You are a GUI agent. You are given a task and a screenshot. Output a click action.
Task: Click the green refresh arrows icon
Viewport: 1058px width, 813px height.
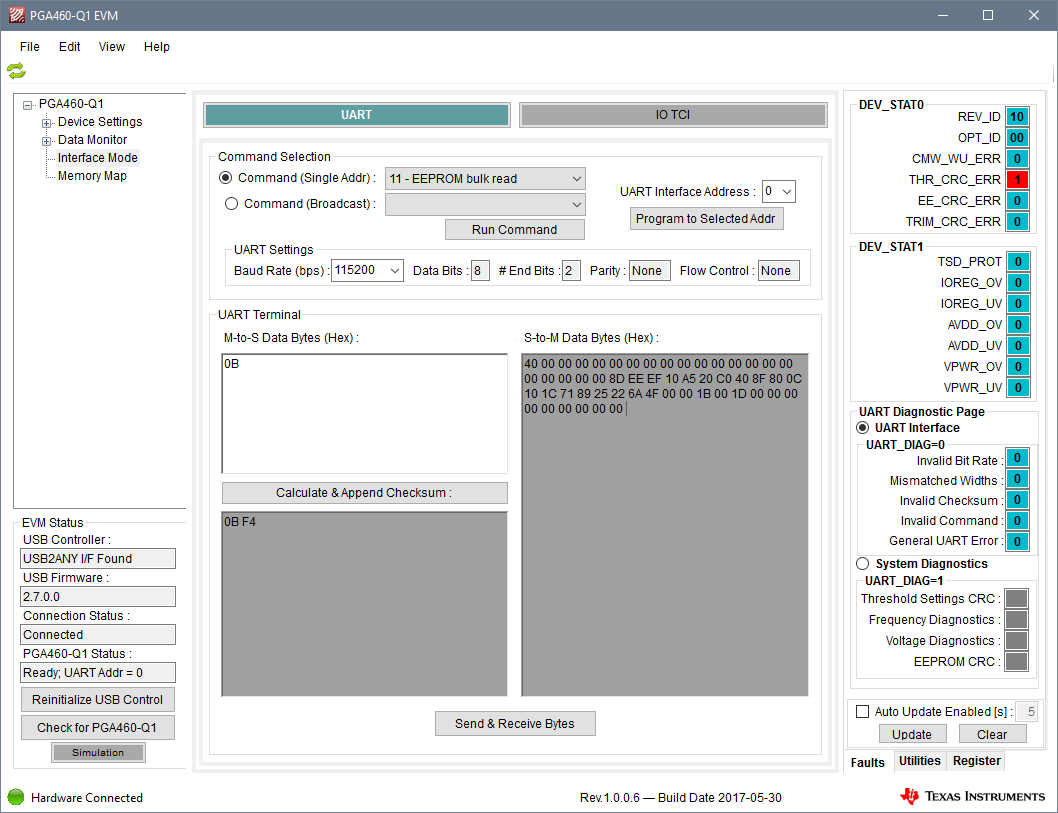pos(16,70)
